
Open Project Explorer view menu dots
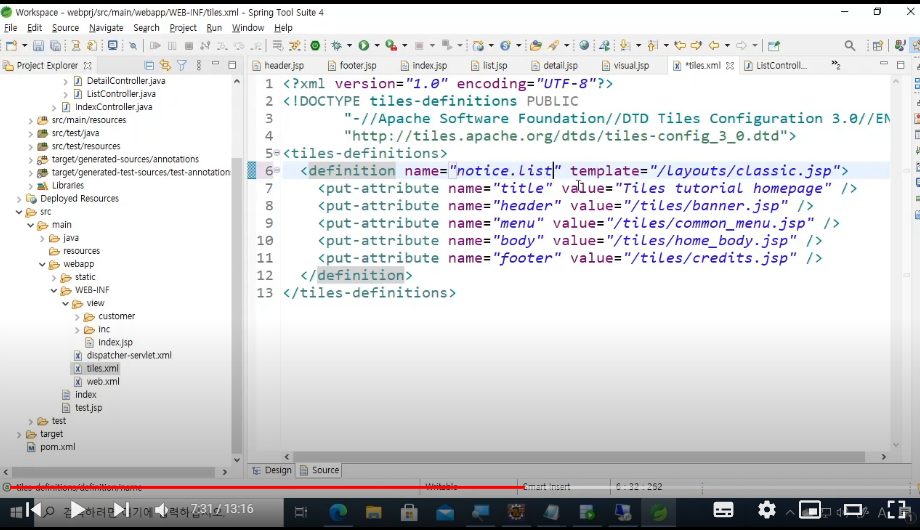199,66
